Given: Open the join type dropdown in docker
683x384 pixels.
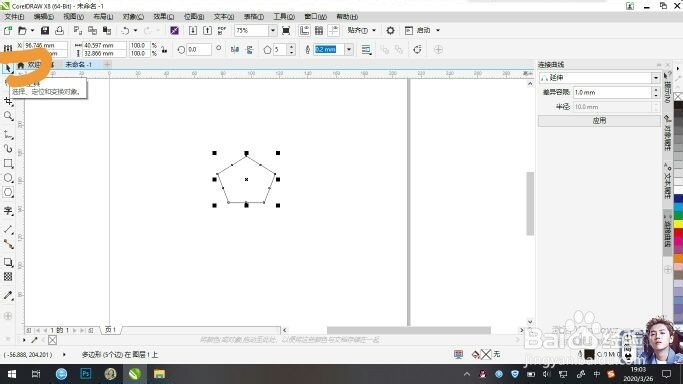Looking at the screenshot, I should [x=656, y=78].
